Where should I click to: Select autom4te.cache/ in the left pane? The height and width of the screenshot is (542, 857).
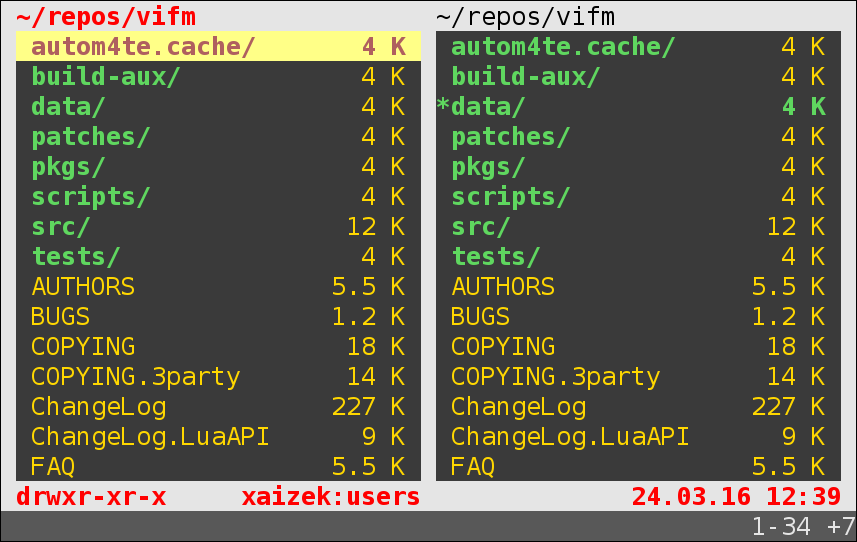(218, 46)
